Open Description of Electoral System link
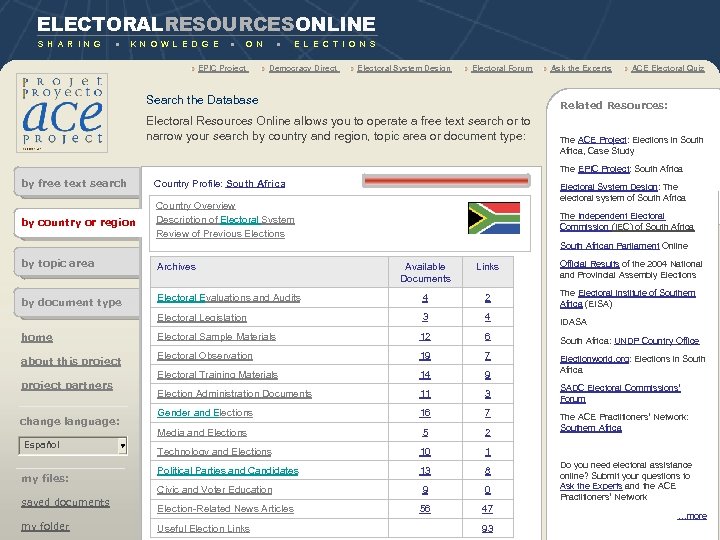 point(225,220)
